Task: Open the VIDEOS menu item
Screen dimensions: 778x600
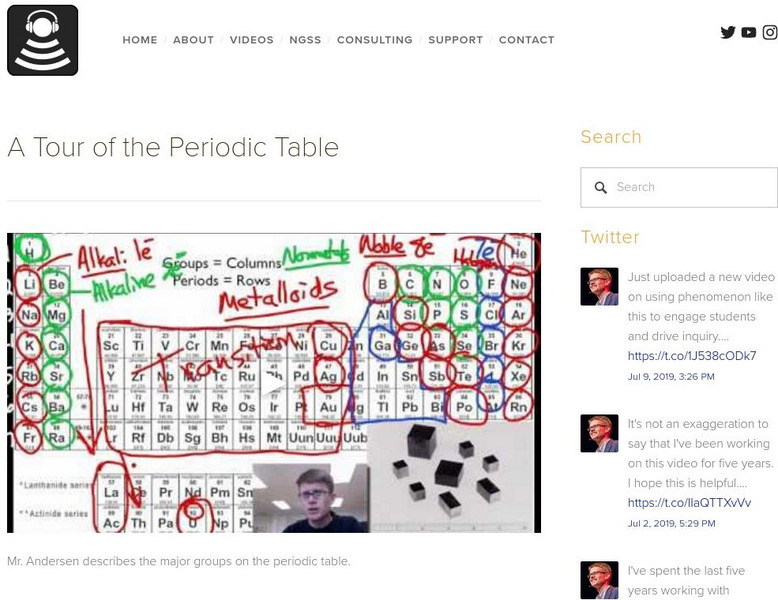Action: [x=251, y=40]
